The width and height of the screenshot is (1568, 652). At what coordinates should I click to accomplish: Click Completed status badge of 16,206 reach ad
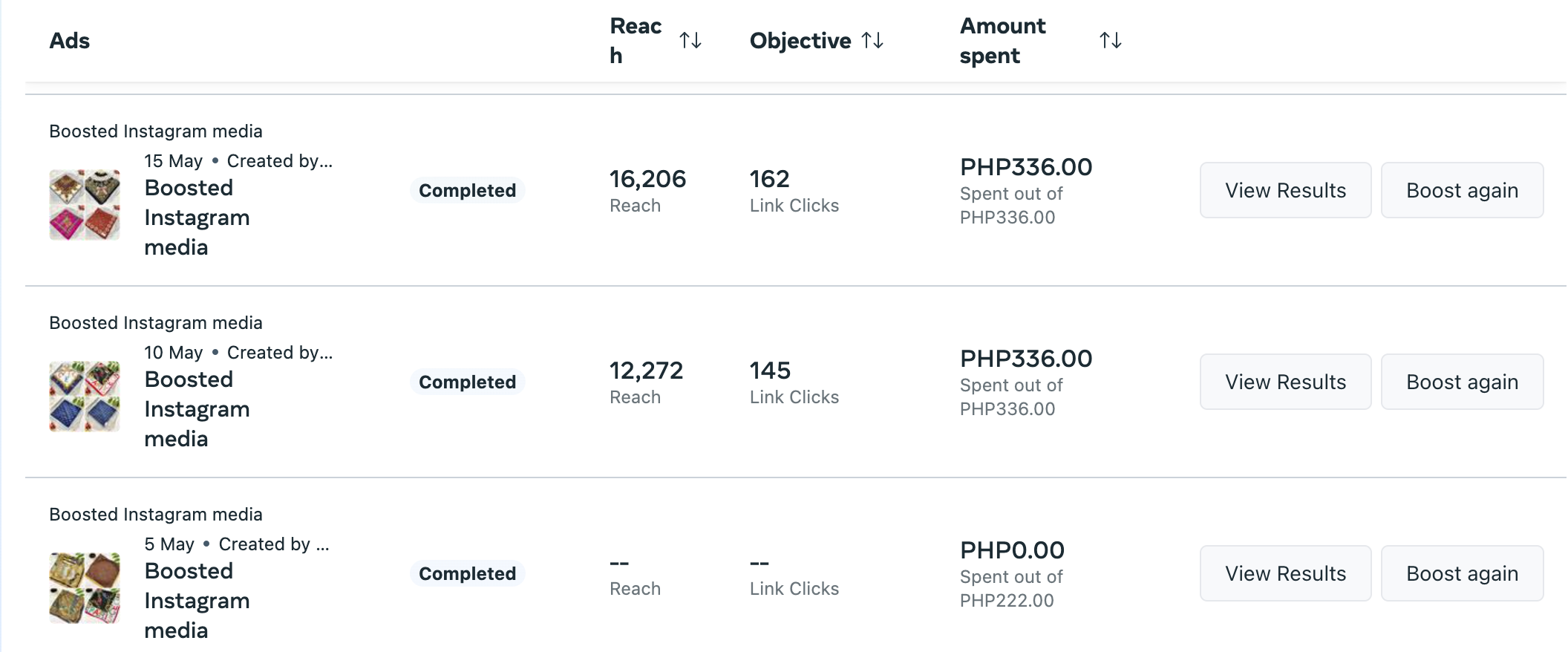[467, 190]
